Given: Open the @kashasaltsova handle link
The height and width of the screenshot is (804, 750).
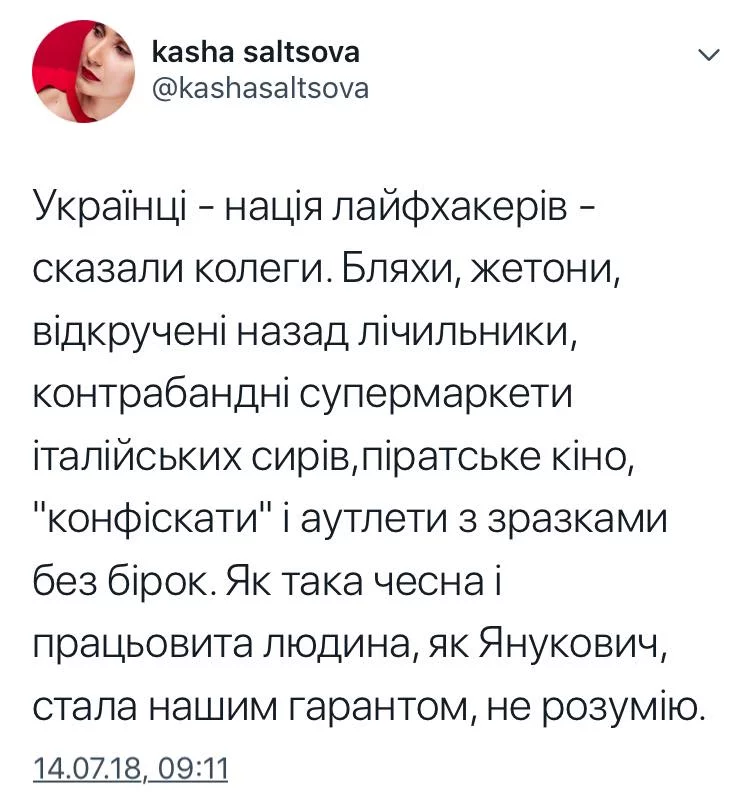Looking at the screenshot, I should [260, 88].
